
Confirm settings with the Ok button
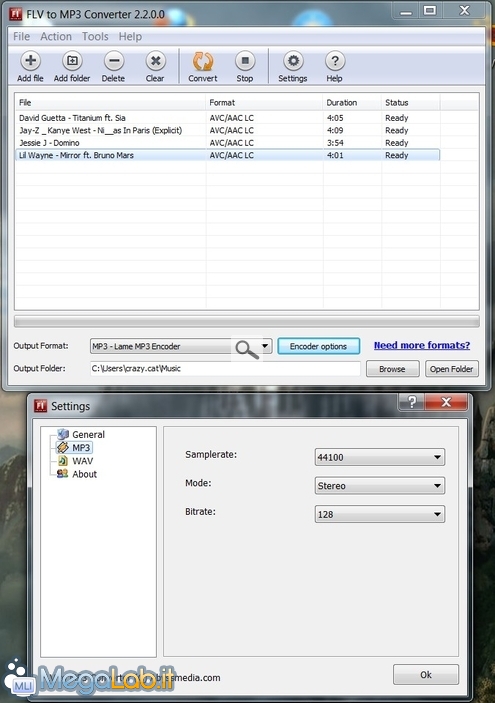click(x=426, y=674)
